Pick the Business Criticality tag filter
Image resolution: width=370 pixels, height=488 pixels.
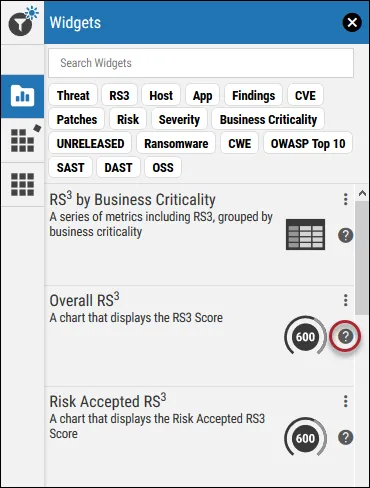click(268, 119)
